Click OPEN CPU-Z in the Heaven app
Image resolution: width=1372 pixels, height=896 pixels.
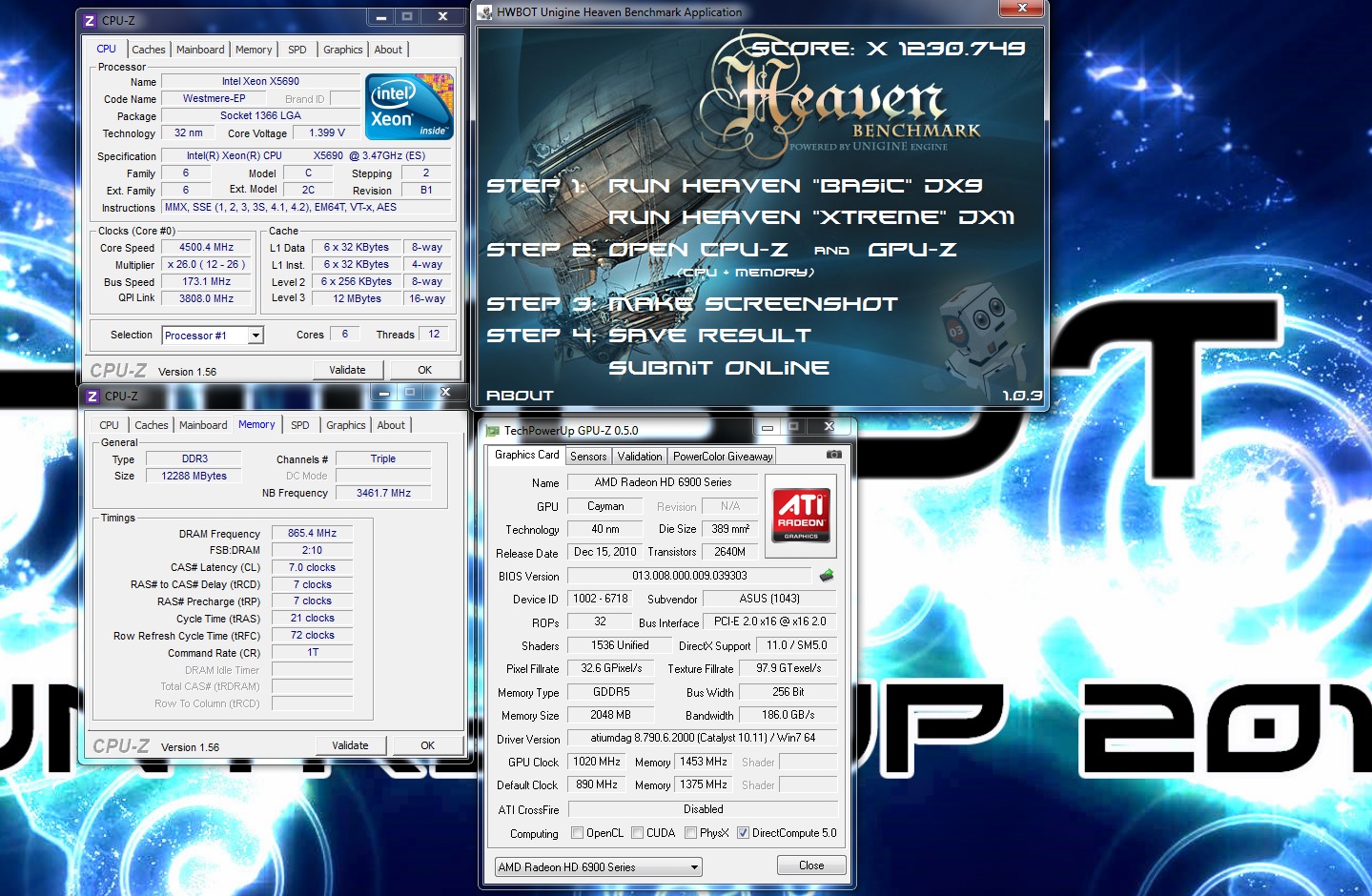(698, 250)
